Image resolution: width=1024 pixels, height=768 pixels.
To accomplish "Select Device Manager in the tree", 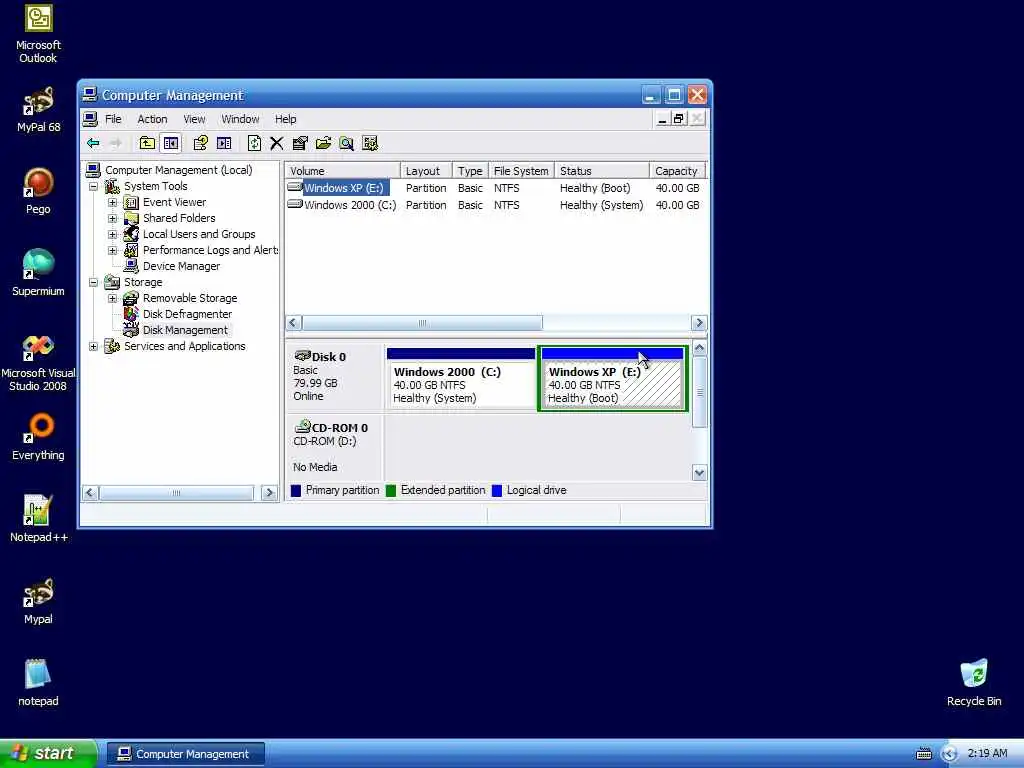I will pos(181,266).
